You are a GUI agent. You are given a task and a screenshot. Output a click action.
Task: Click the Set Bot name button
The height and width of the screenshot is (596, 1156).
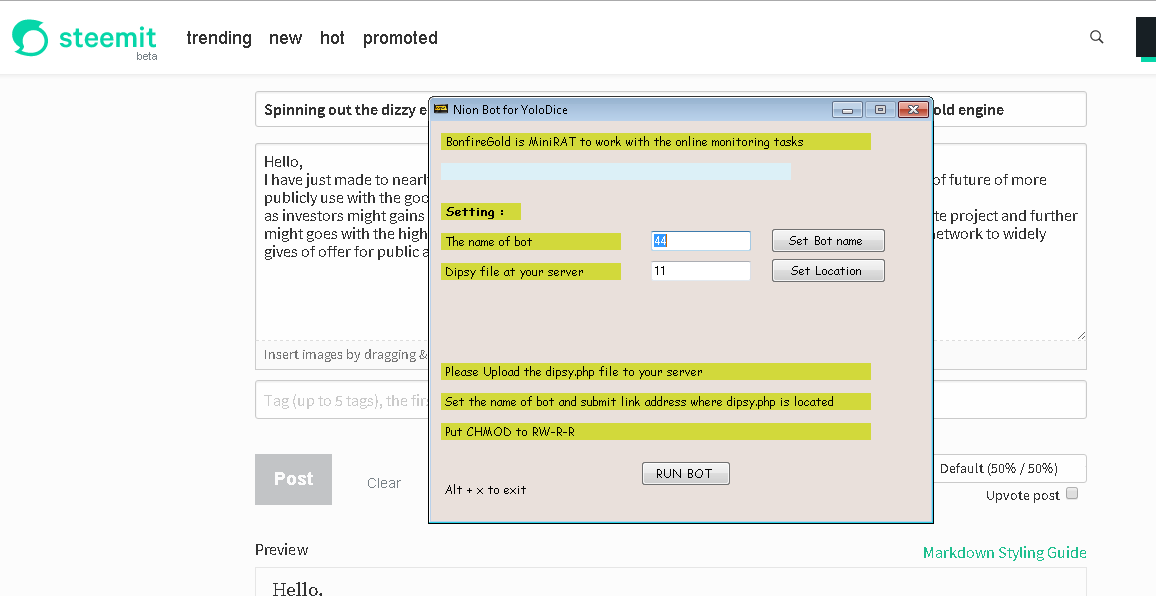point(828,240)
